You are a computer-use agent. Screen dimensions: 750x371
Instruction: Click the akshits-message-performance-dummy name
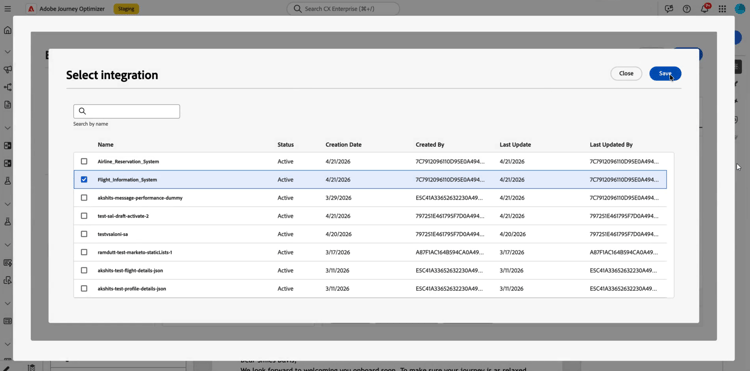tap(140, 198)
